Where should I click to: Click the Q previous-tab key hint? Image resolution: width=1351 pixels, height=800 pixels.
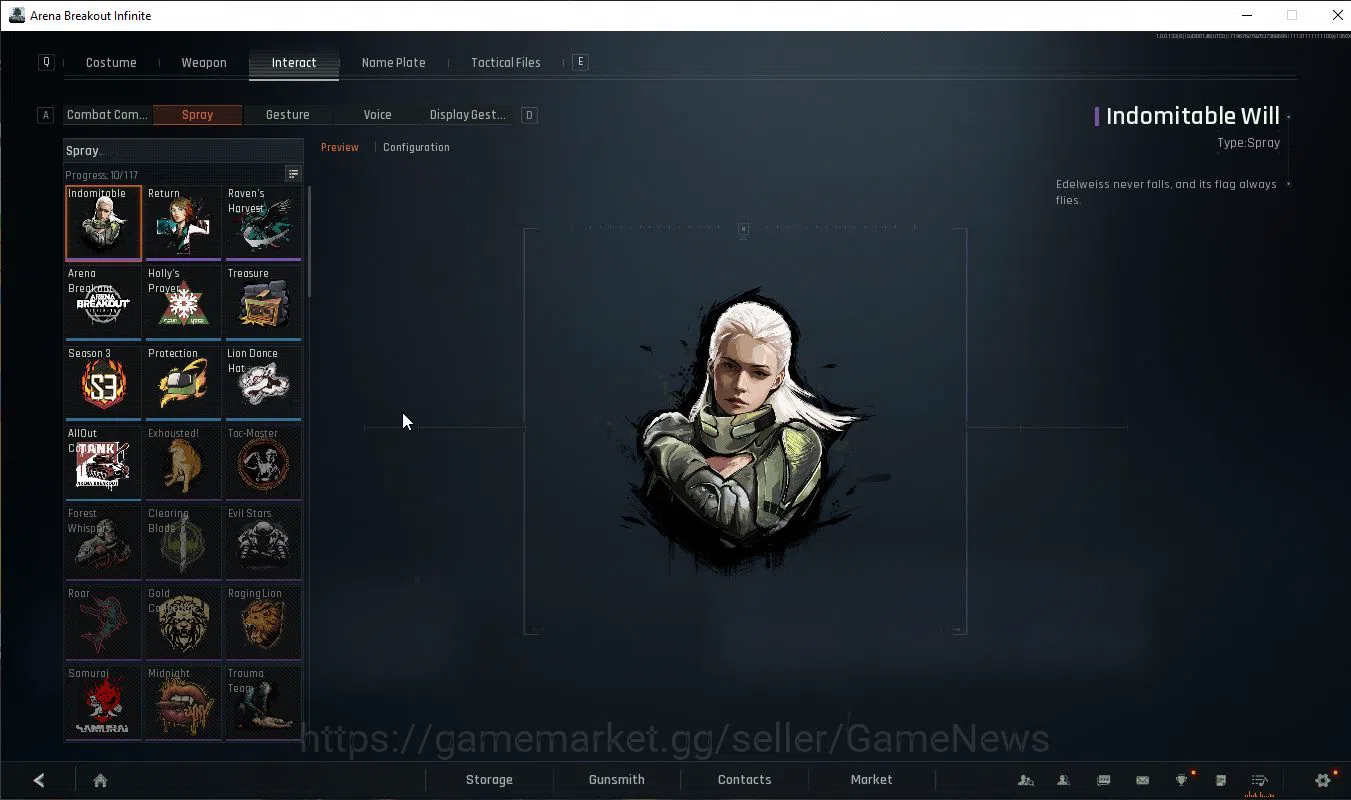[x=46, y=62]
